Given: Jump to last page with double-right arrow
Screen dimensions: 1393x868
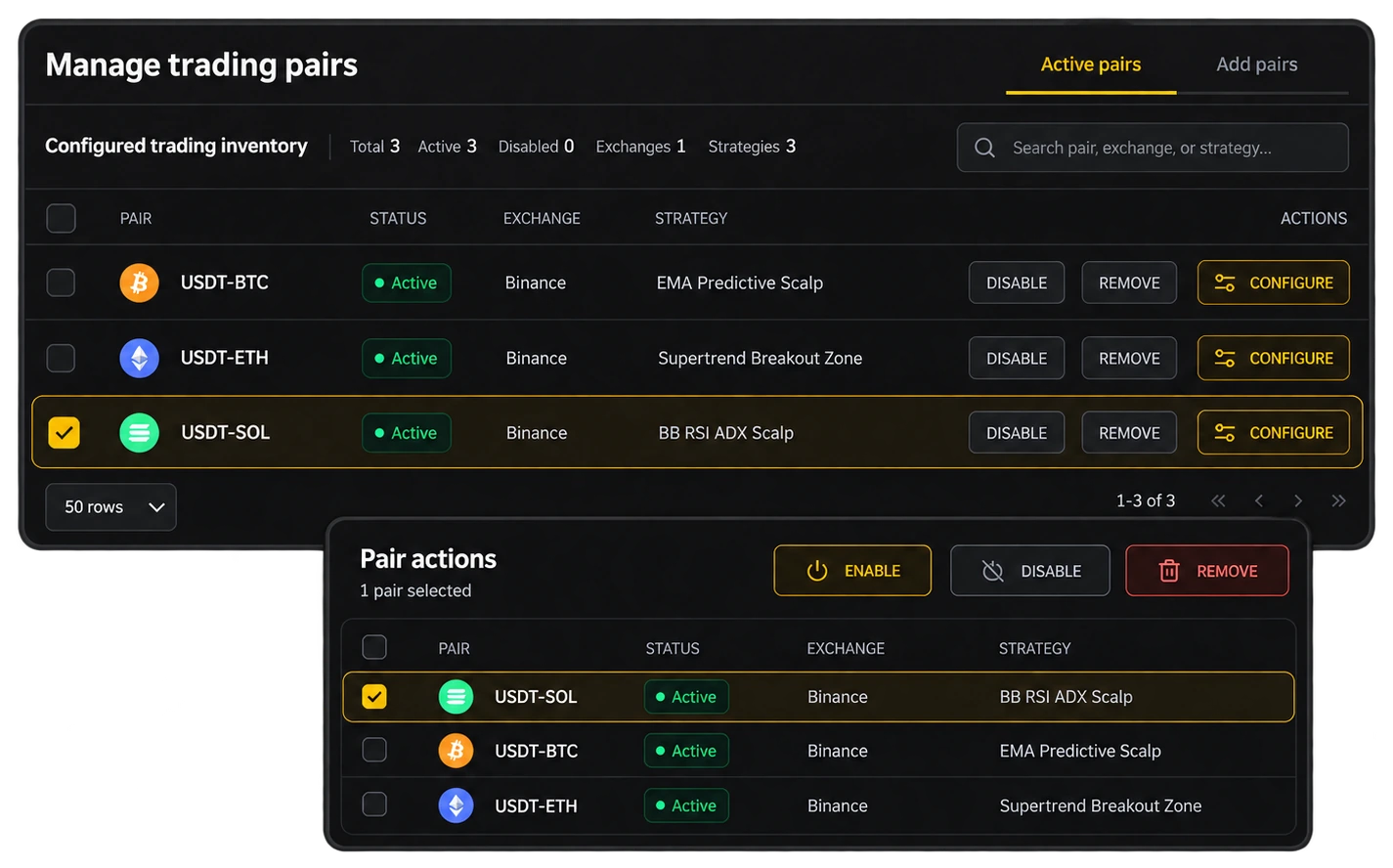Looking at the screenshot, I should [x=1338, y=500].
